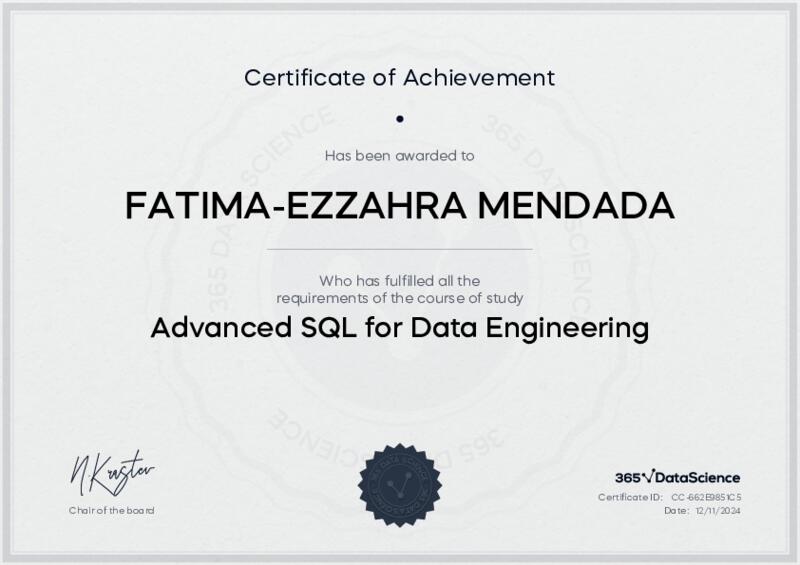Click the checkmark symbol in the 365 logo
The image size is (800, 565).
pyautogui.click(x=647, y=478)
